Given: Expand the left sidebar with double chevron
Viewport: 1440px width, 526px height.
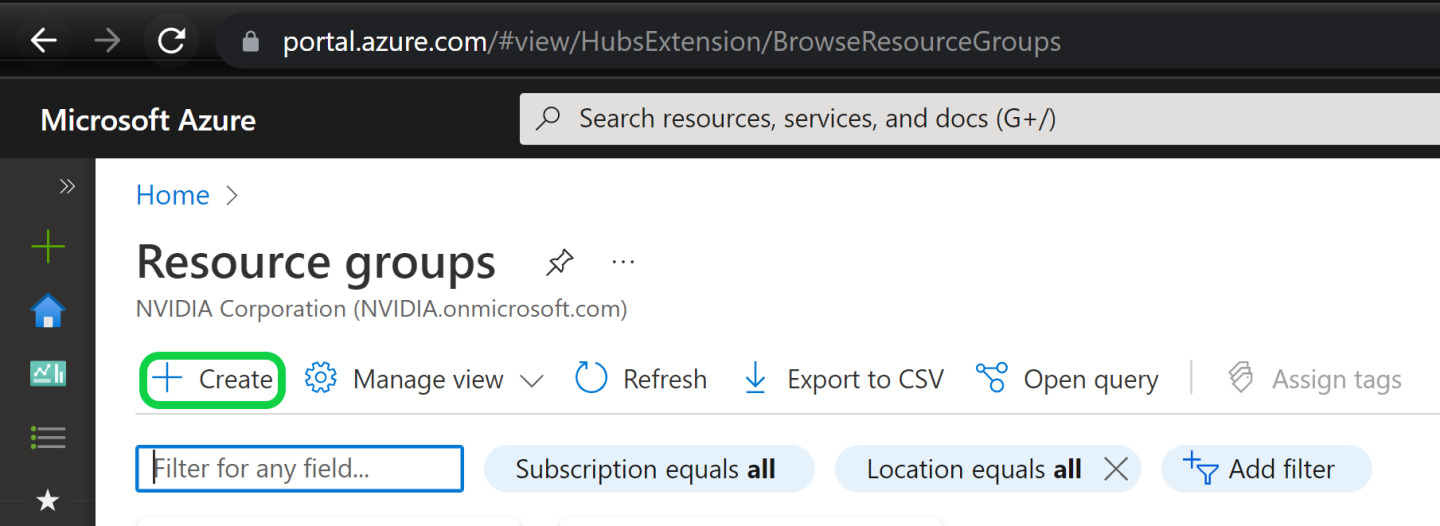Looking at the screenshot, I should 67,187.
